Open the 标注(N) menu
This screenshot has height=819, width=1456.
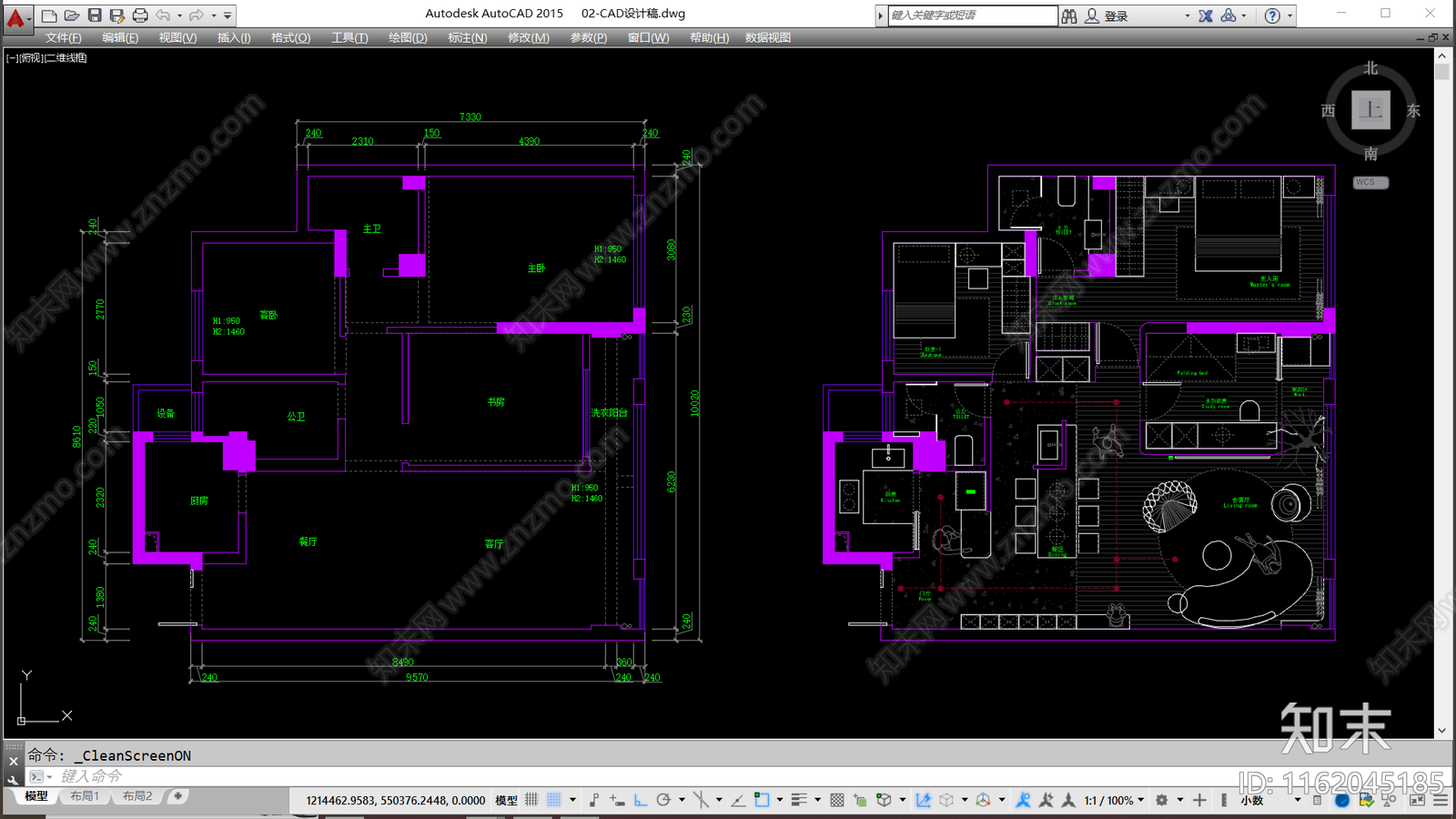[x=467, y=37]
